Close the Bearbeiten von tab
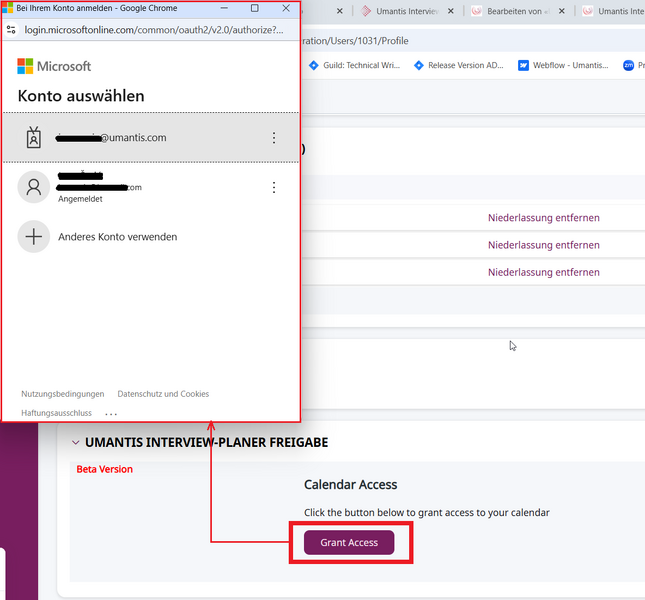This screenshot has width=645, height=600. (x=561, y=12)
